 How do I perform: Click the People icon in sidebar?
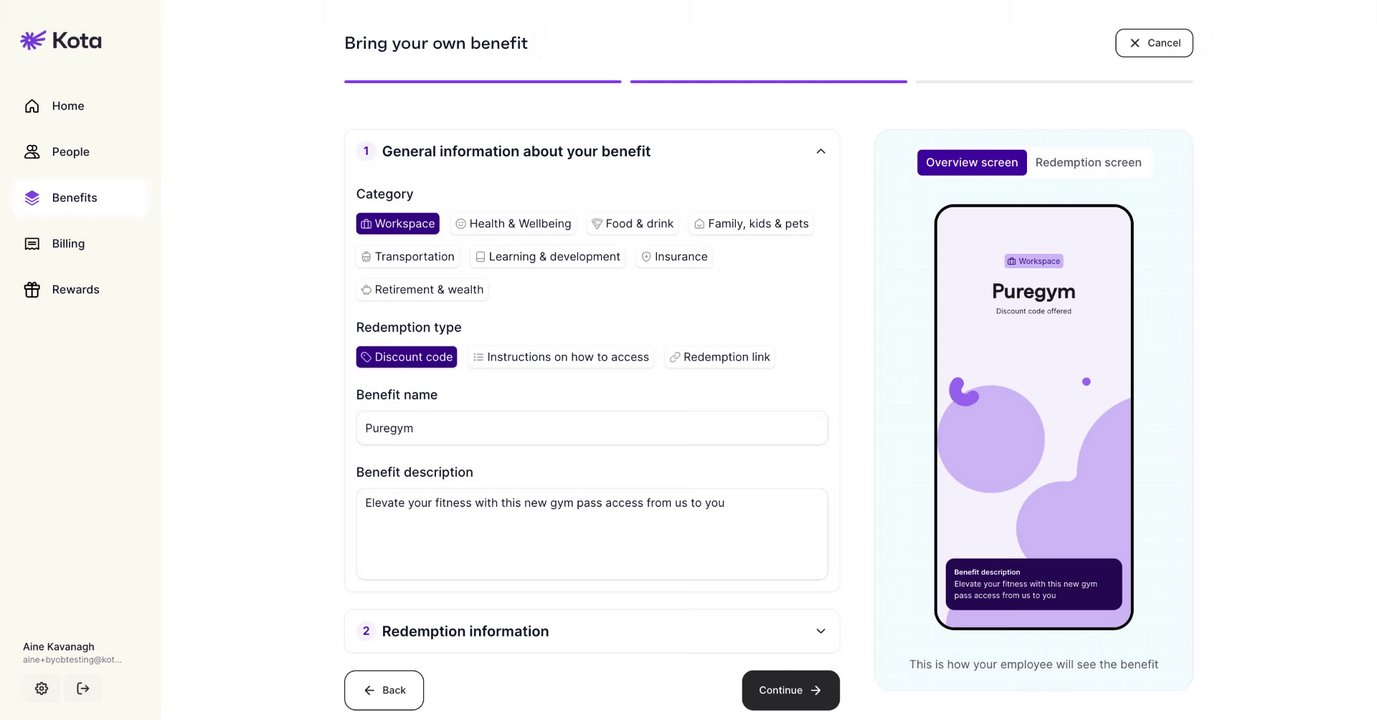[x=32, y=152]
